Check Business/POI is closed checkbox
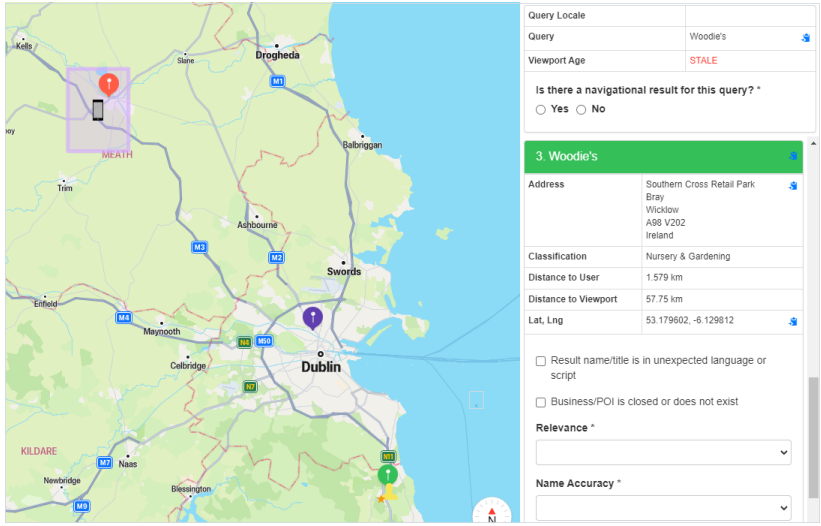 pos(541,402)
